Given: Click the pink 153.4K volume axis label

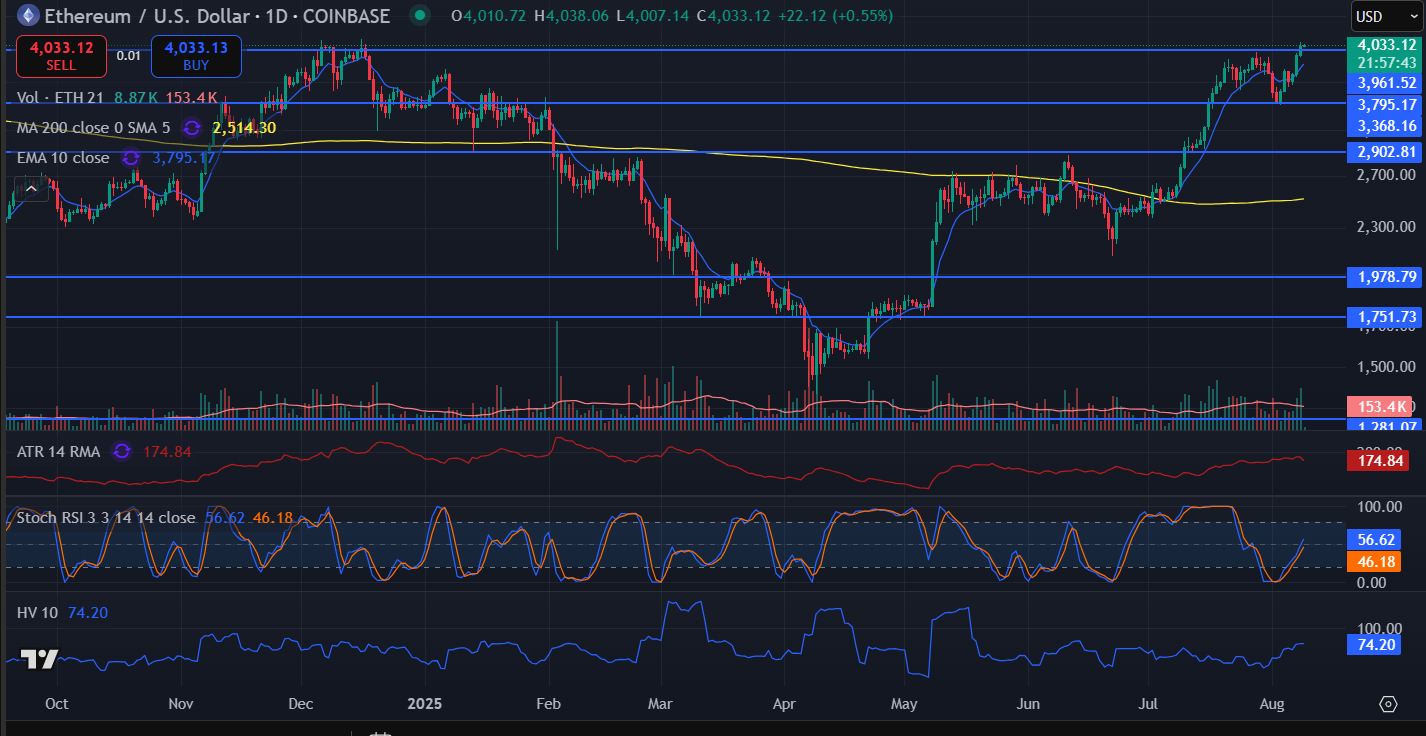Looking at the screenshot, I should tap(1381, 406).
